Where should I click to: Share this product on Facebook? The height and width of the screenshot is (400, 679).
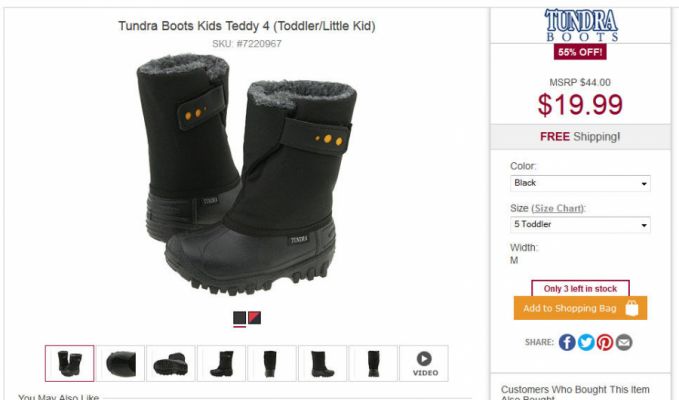[x=567, y=342]
